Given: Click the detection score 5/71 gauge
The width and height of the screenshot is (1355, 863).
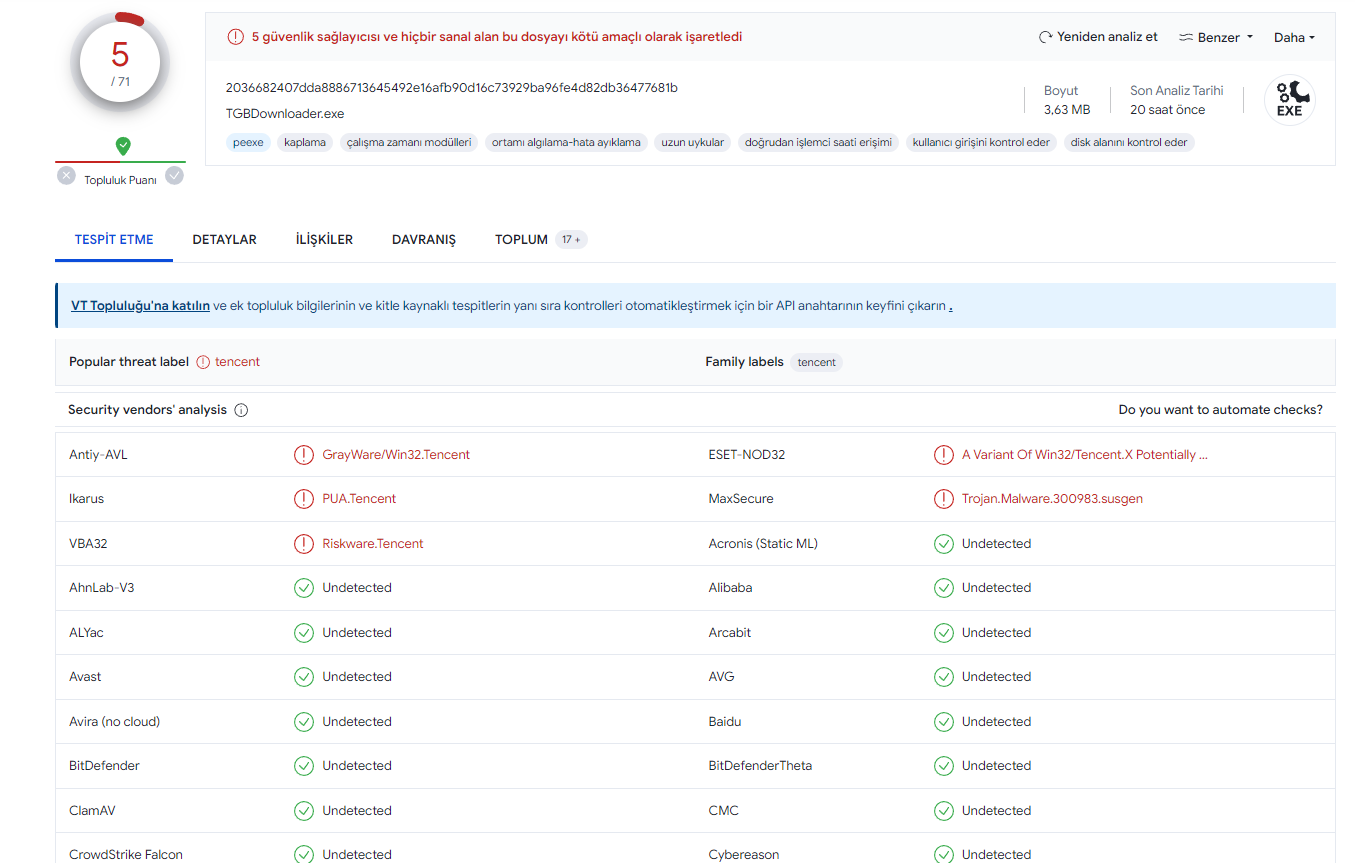Looking at the screenshot, I should (x=120, y=62).
